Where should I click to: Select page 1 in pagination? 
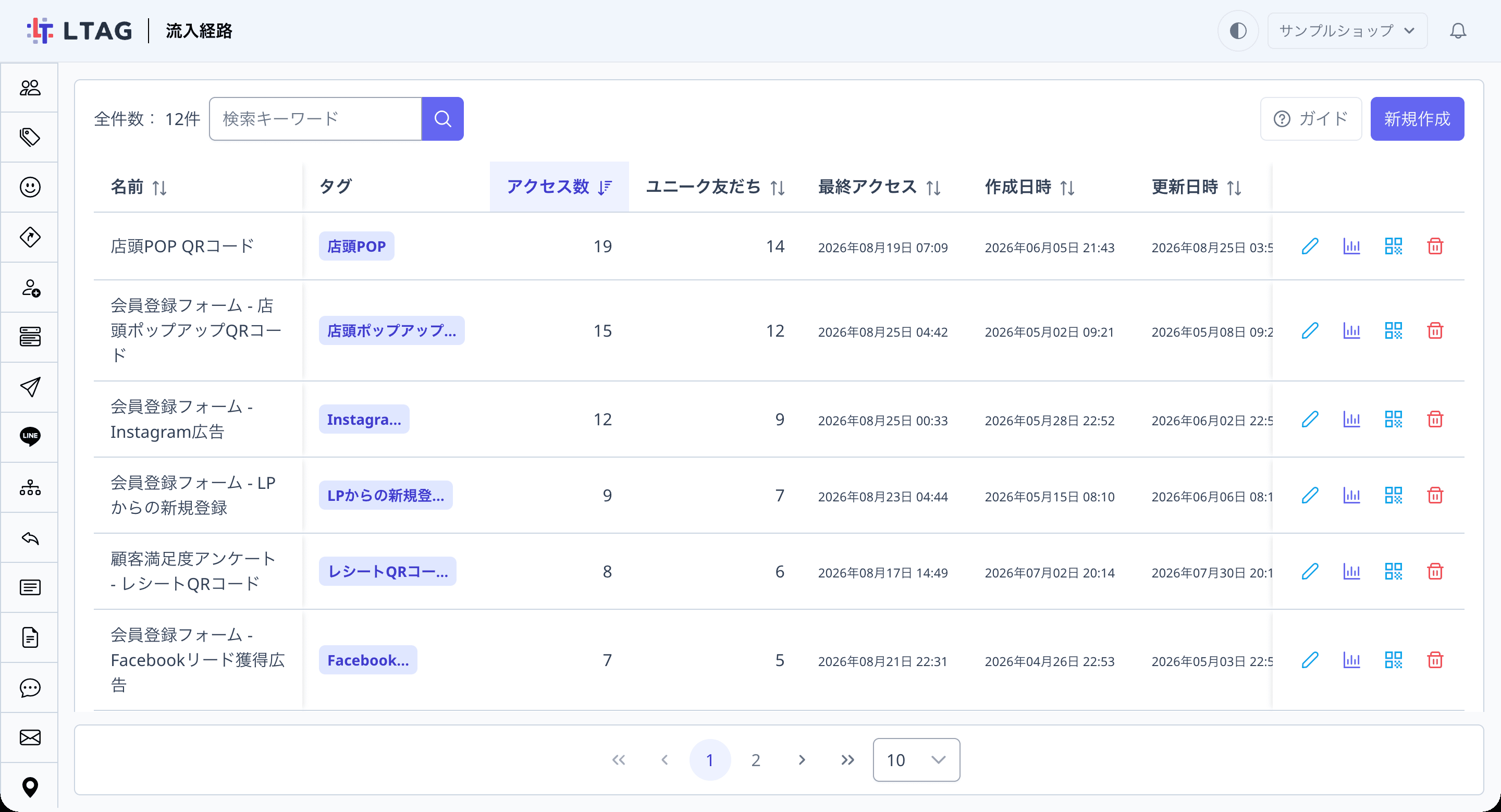(710, 760)
